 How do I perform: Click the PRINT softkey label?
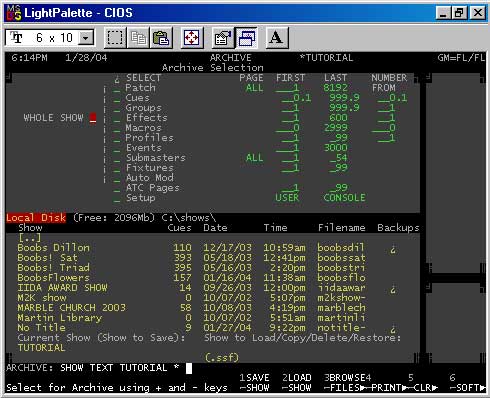387,388
